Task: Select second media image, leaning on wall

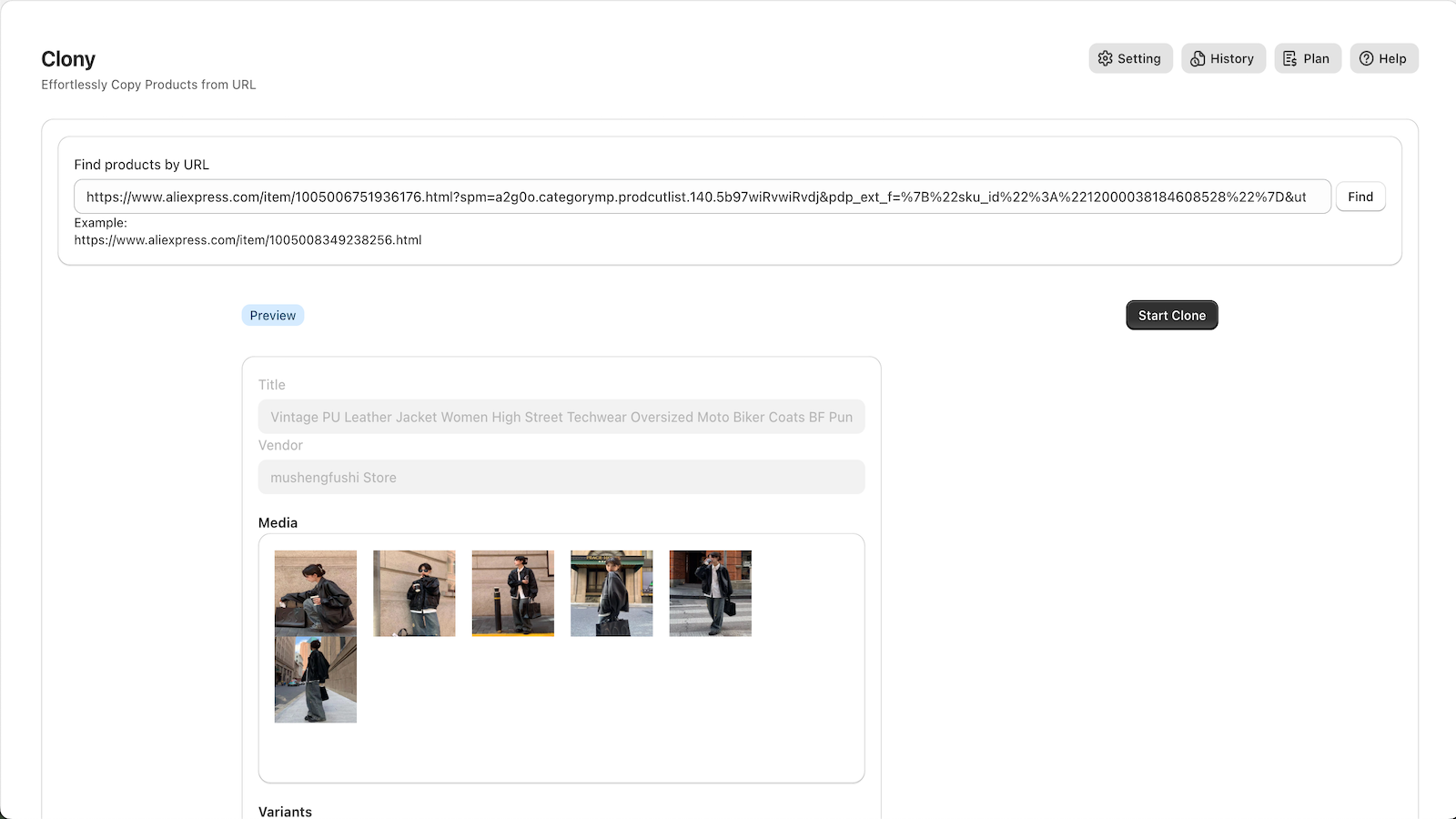Action: click(x=414, y=593)
